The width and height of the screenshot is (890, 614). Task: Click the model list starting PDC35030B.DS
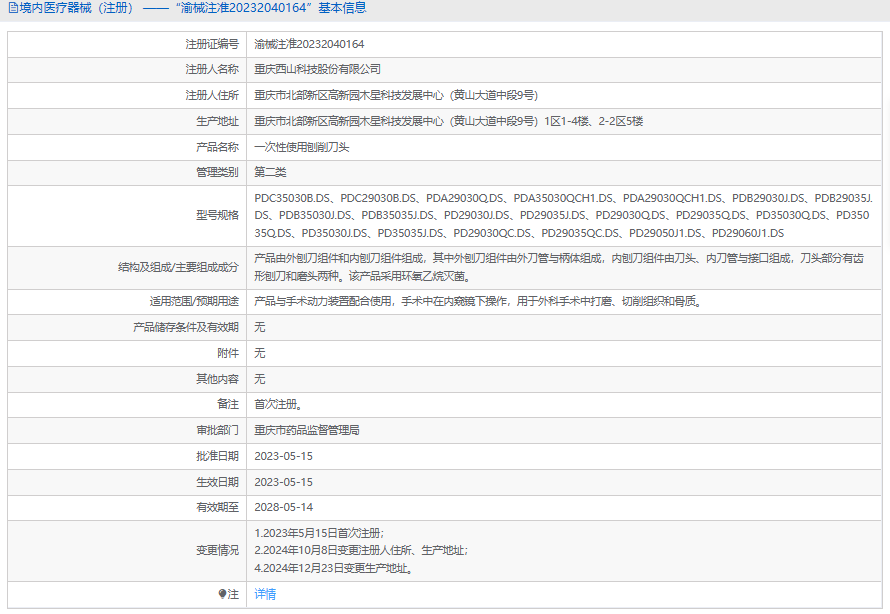564,216
